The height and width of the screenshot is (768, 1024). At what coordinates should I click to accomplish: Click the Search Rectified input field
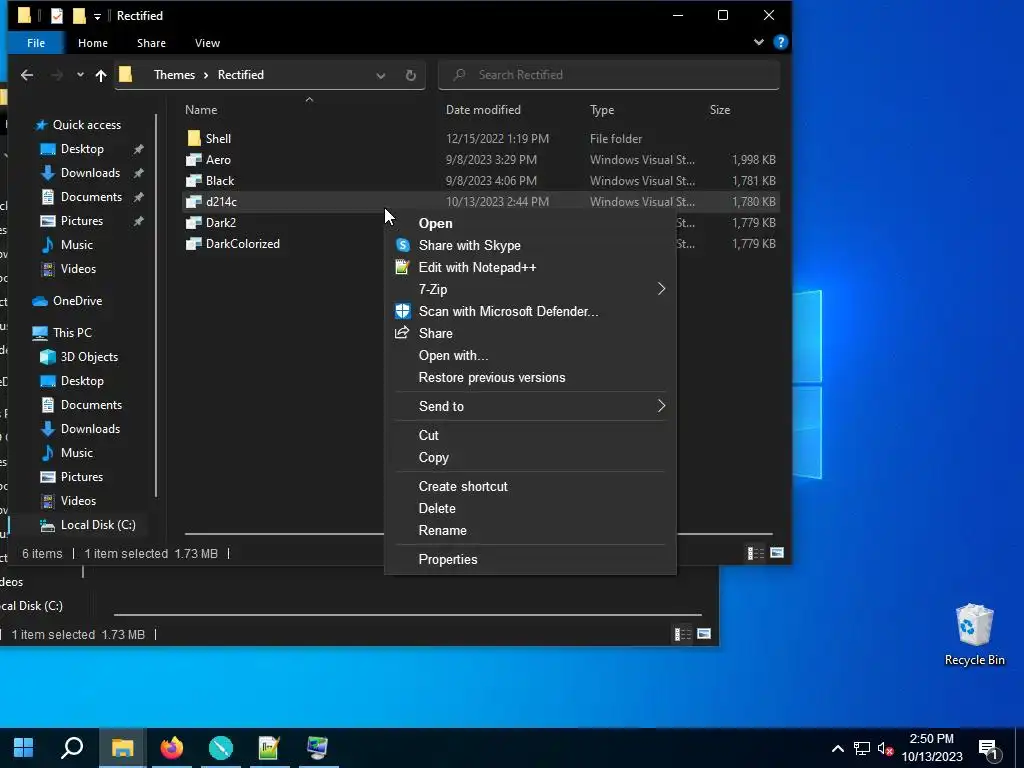(x=609, y=75)
